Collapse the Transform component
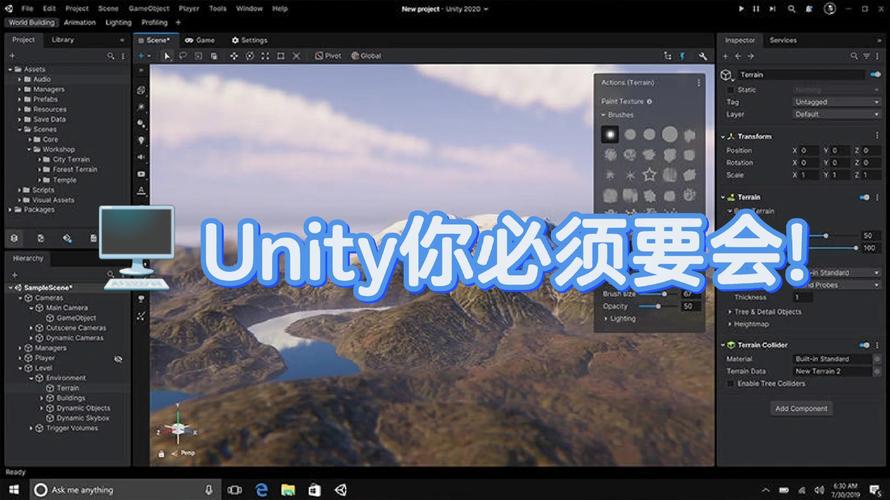The image size is (890, 500). pos(723,137)
